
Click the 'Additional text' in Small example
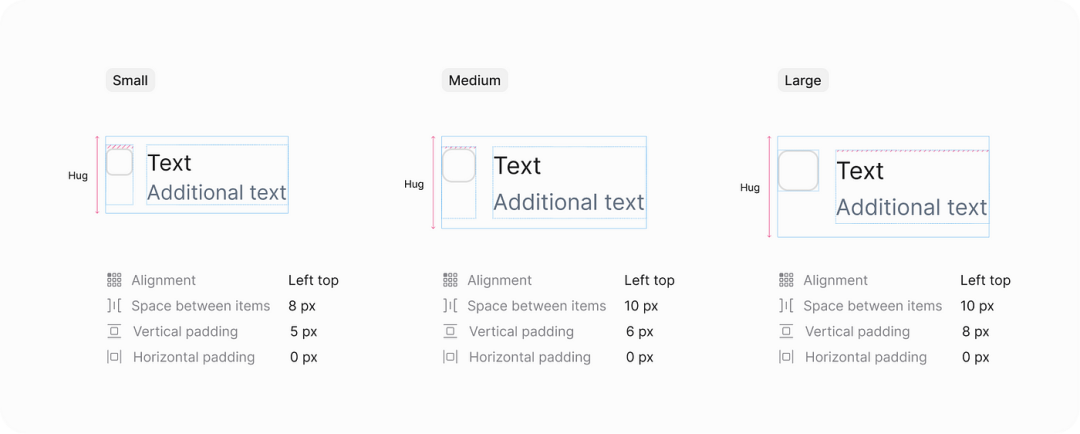coord(217,193)
